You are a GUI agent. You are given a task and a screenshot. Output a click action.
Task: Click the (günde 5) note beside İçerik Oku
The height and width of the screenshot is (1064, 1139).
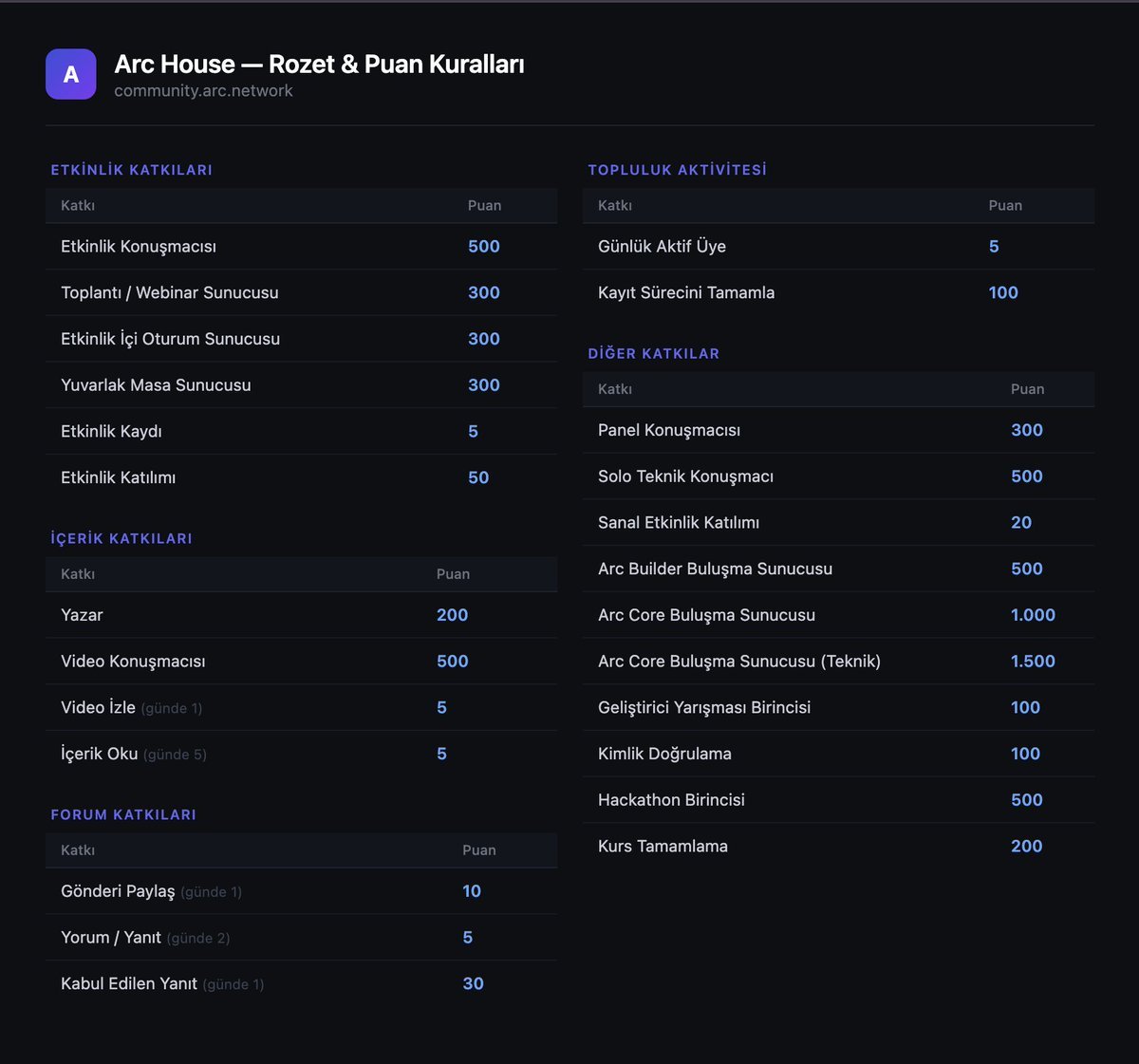click(x=176, y=756)
